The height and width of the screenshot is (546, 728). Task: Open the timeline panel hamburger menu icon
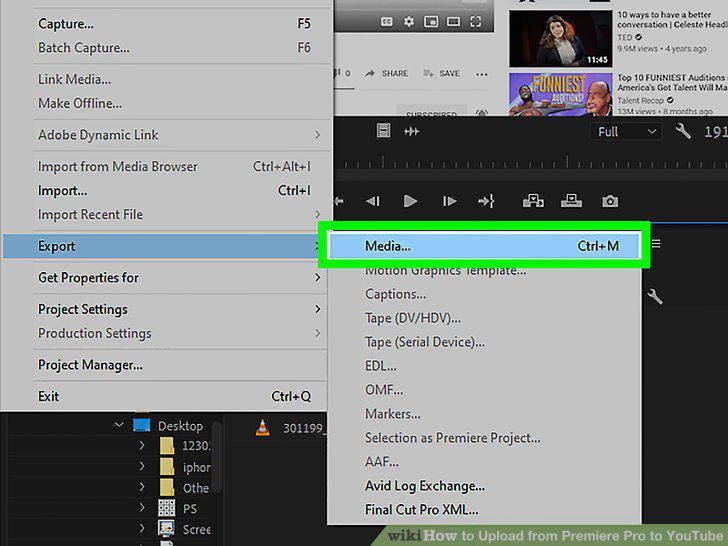pos(656,244)
